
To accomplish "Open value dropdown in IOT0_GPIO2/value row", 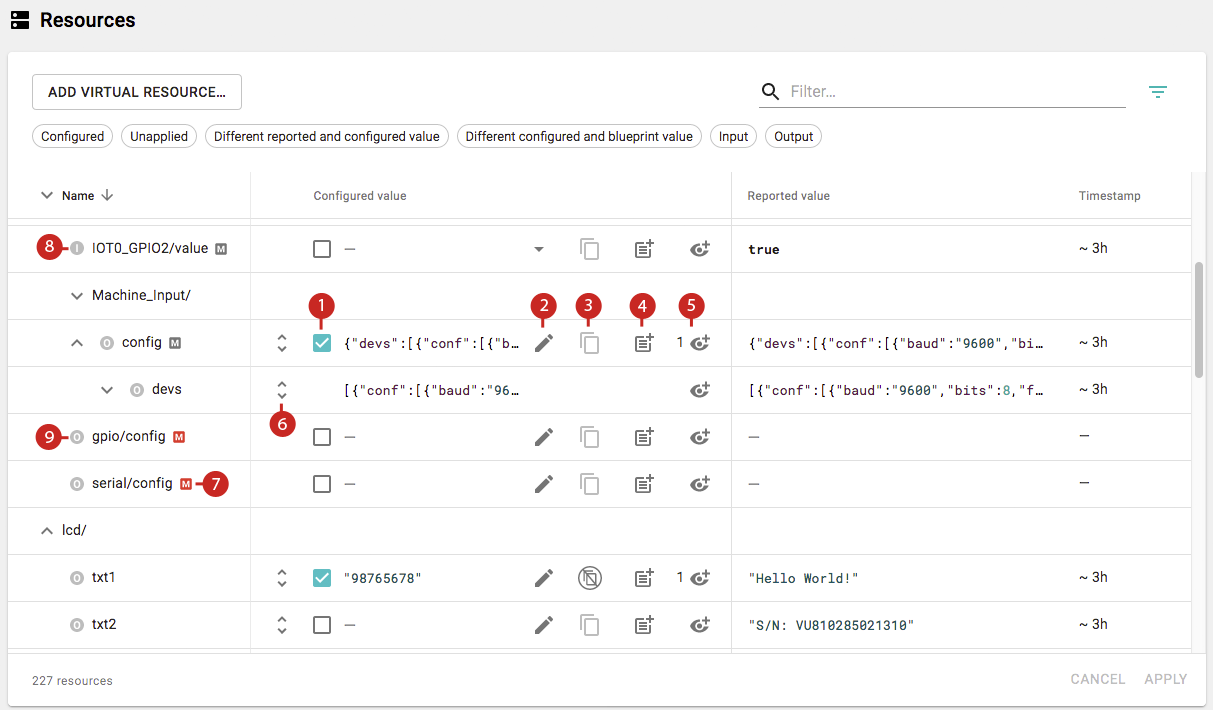I will point(539,249).
